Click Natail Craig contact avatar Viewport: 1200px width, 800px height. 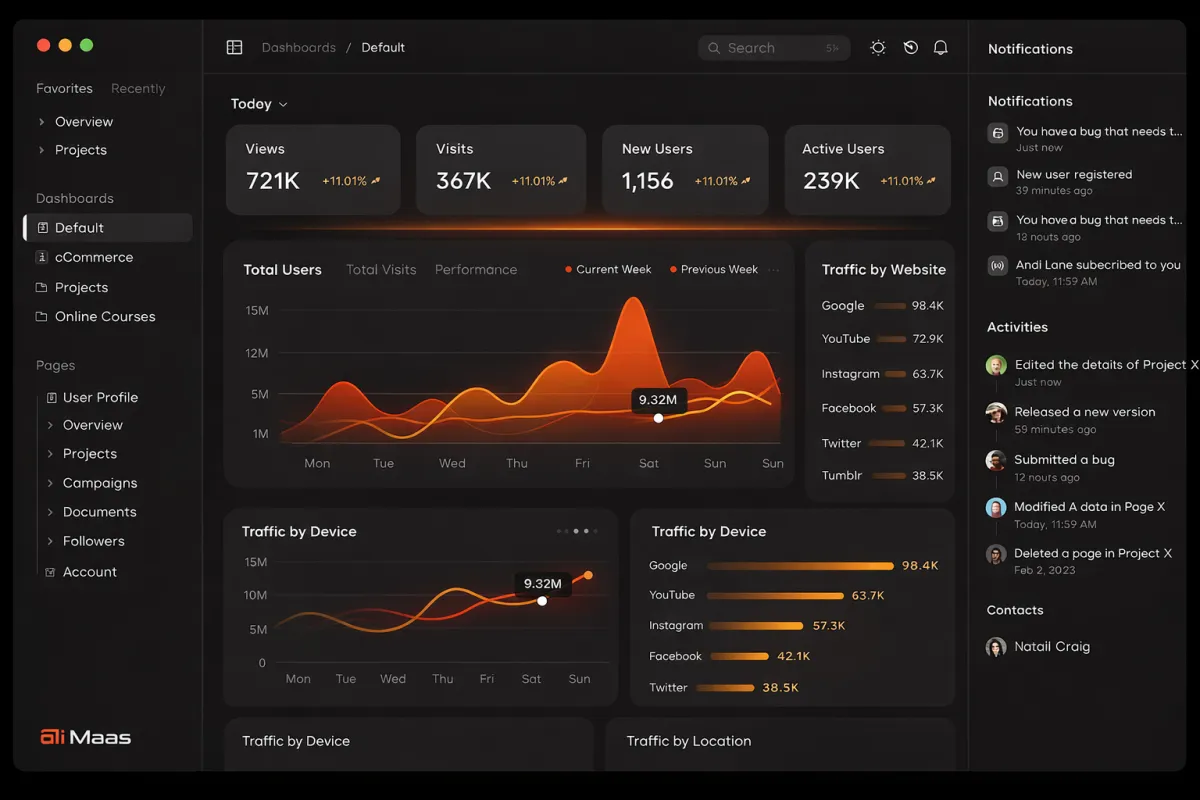click(x=996, y=647)
